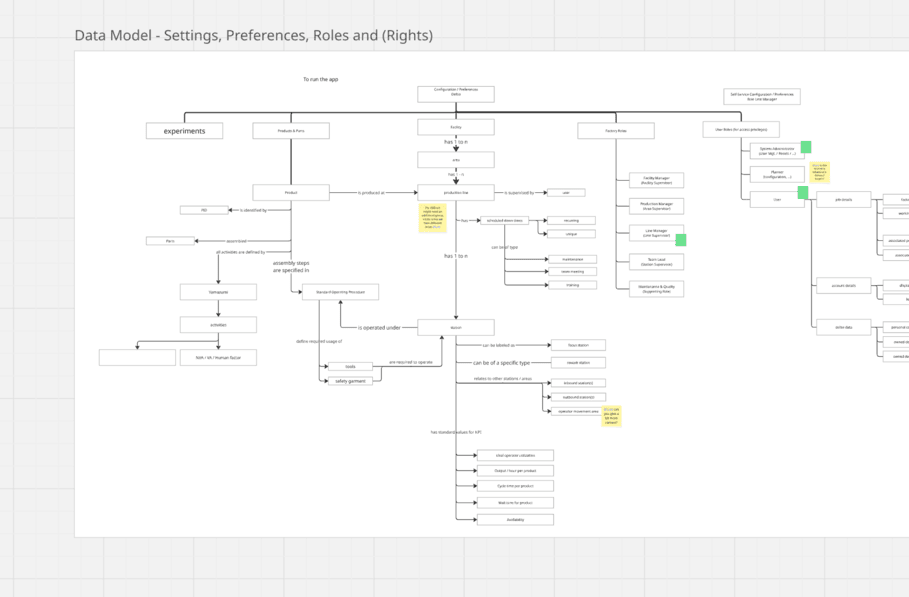This screenshot has width=909, height=597.
Task: Select the 'recurring' box
Action: pos(571,220)
